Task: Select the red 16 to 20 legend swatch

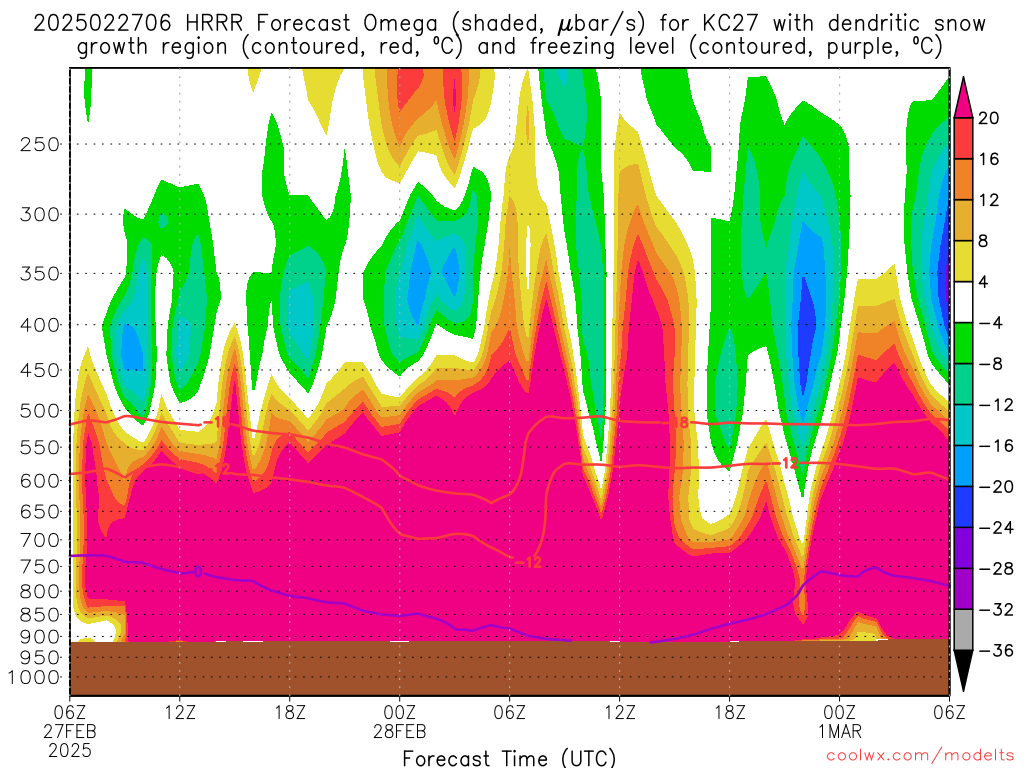Action: click(963, 138)
